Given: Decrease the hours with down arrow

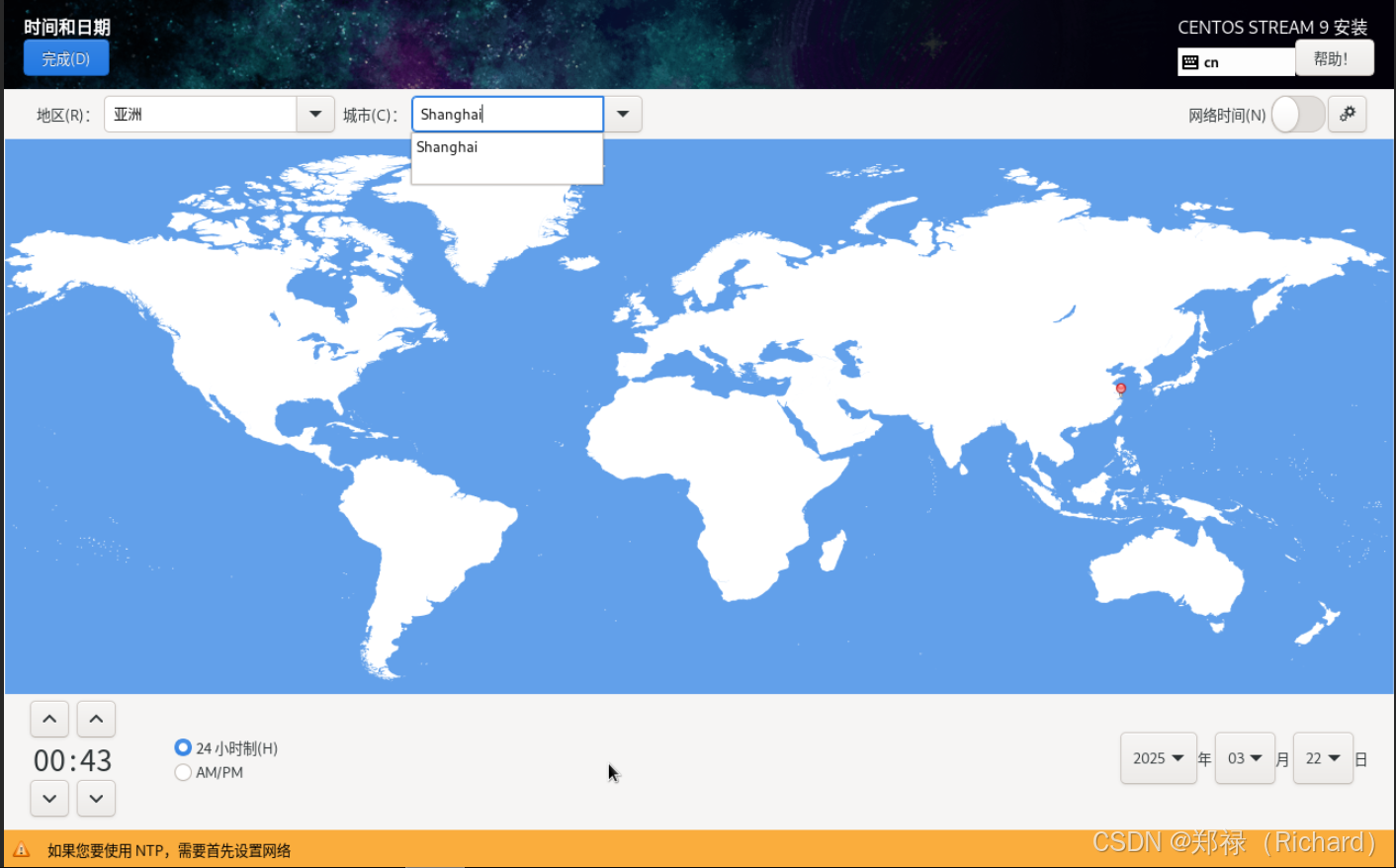Looking at the screenshot, I should (x=49, y=798).
